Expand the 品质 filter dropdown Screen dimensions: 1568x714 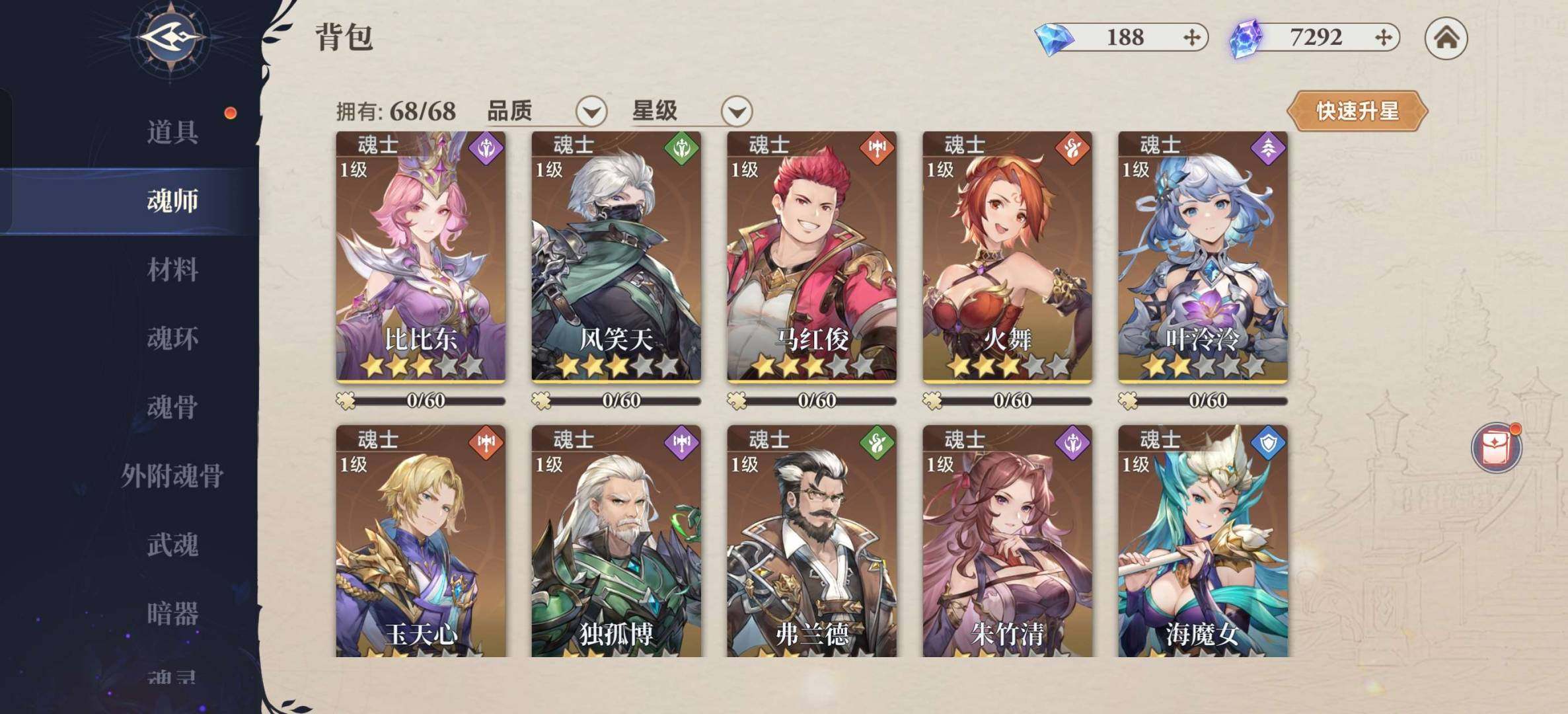click(x=591, y=111)
